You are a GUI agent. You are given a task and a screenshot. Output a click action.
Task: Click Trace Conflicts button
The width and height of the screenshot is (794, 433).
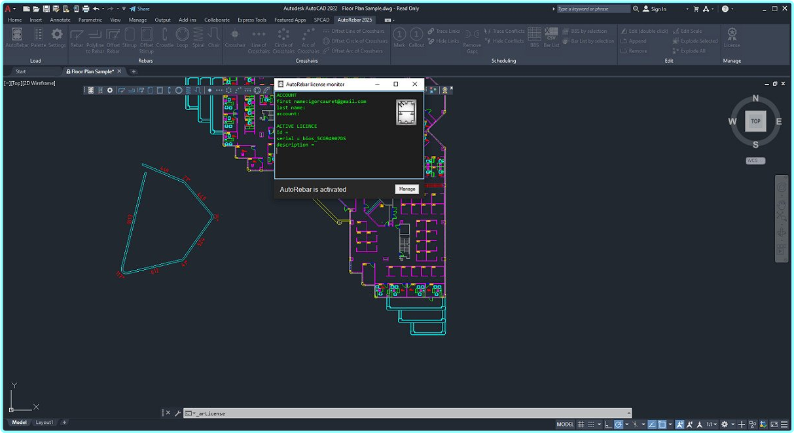pyautogui.click(x=504, y=31)
